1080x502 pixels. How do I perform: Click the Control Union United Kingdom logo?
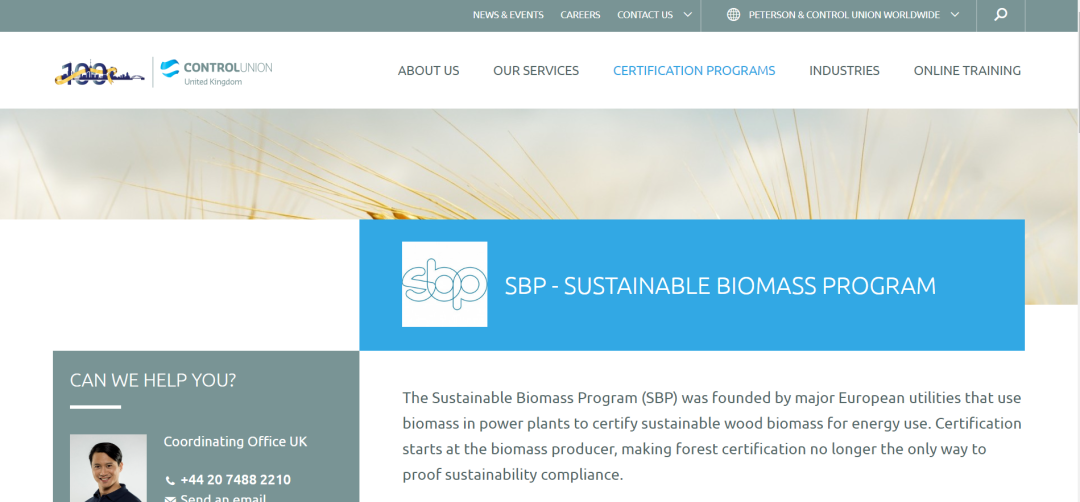tap(216, 72)
